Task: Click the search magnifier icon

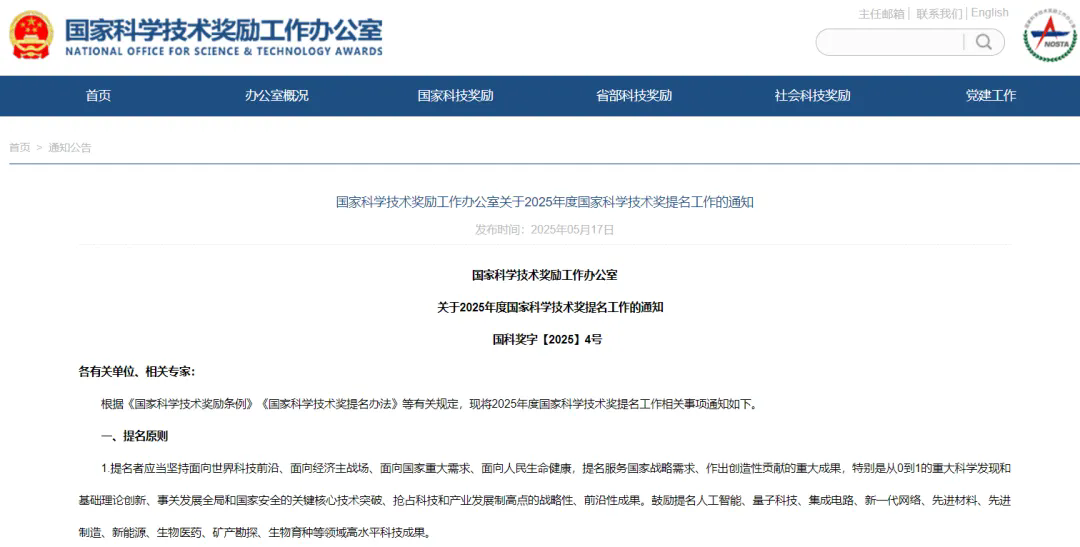Action: click(984, 42)
